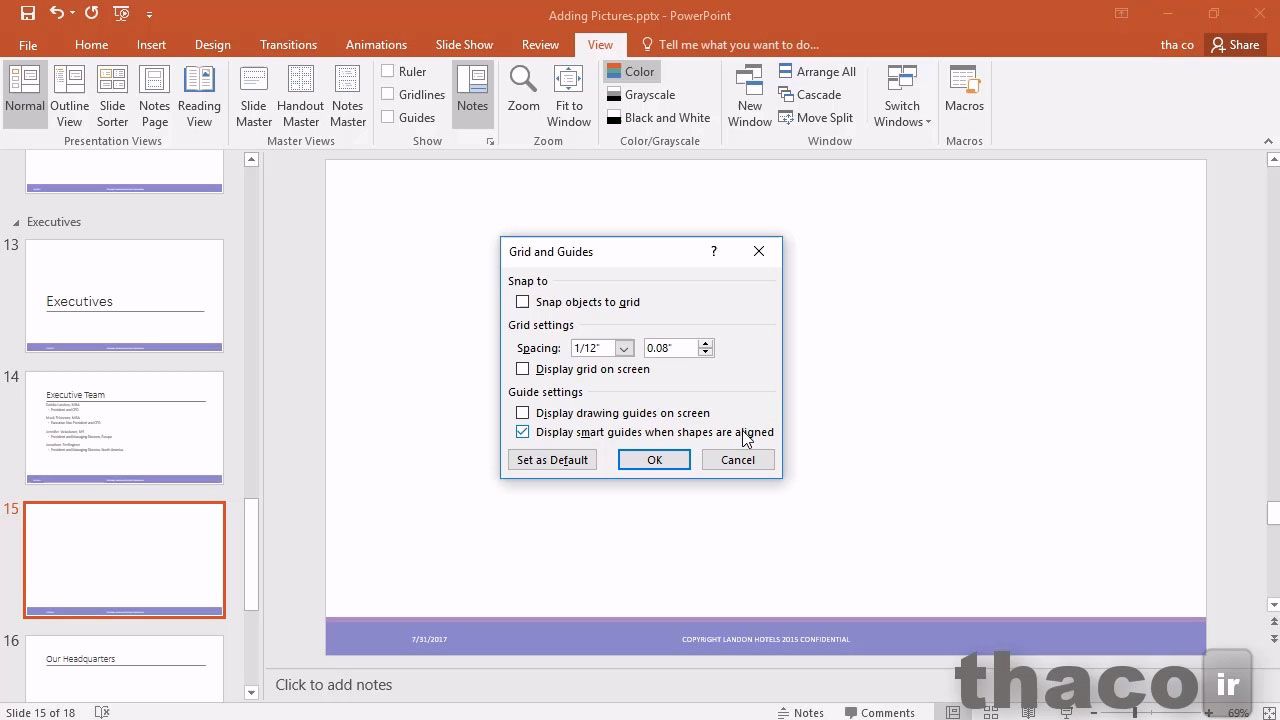Open Slide Sorter view
This screenshot has height=720, width=1280.
click(x=112, y=96)
